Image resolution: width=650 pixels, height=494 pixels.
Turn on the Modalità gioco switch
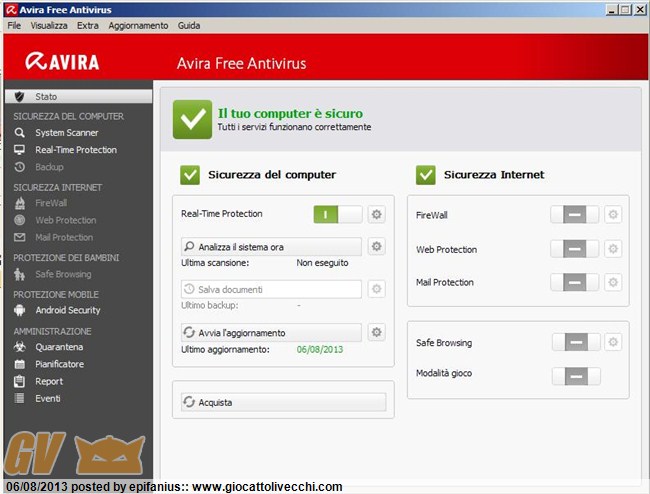[574, 376]
